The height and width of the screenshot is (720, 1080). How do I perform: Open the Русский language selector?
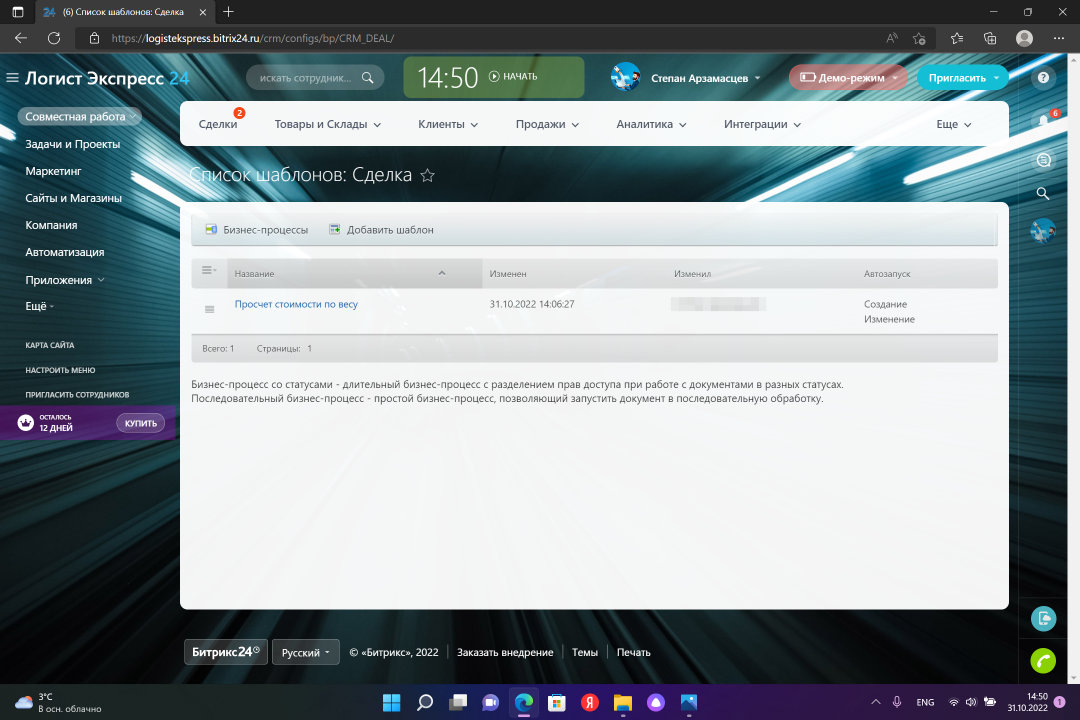(305, 652)
